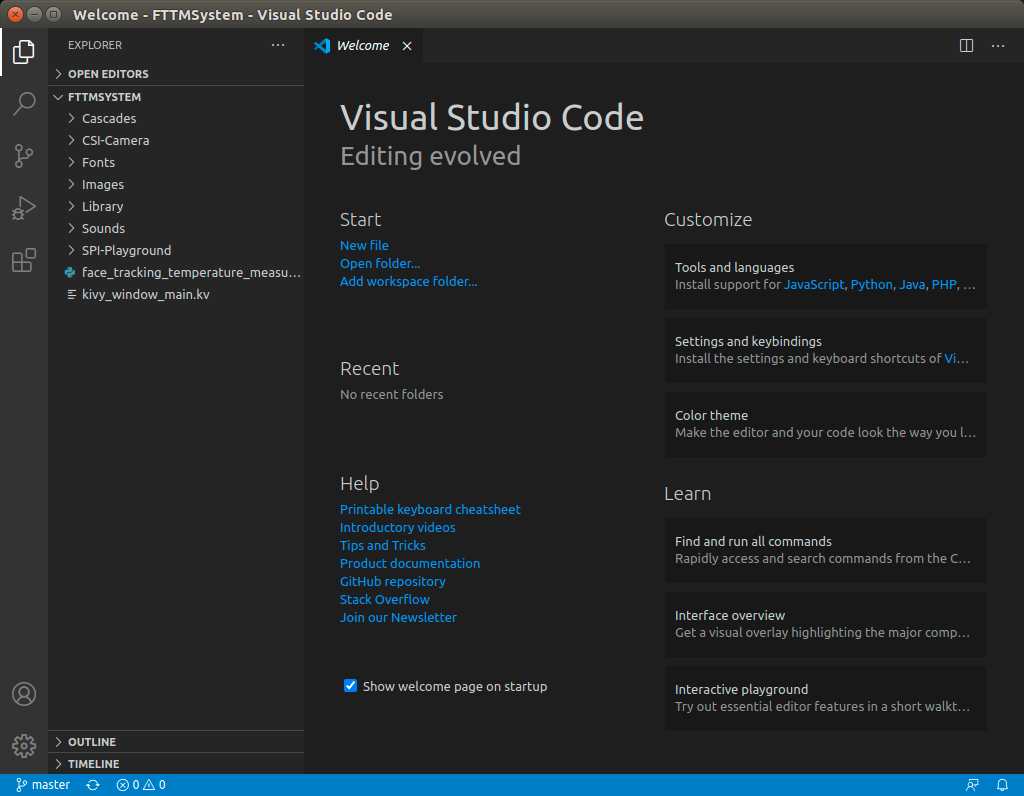Screen dimensions: 1024x796
Task: Open Introductory videos link
Action: tap(397, 527)
